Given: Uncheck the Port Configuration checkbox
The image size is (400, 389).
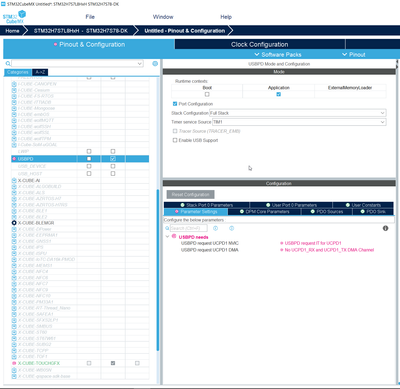Looking at the screenshot, I should (175, 104).
